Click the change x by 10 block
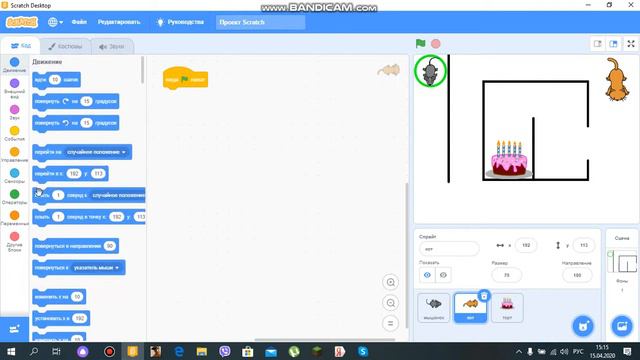640x360 pixels. [x=59, y=296]
